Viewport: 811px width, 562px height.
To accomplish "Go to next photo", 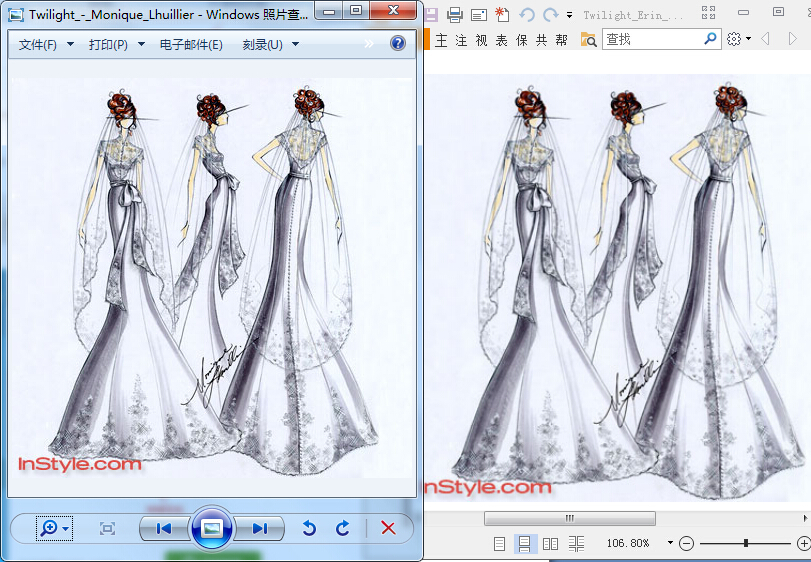I will tap(260, 528).
